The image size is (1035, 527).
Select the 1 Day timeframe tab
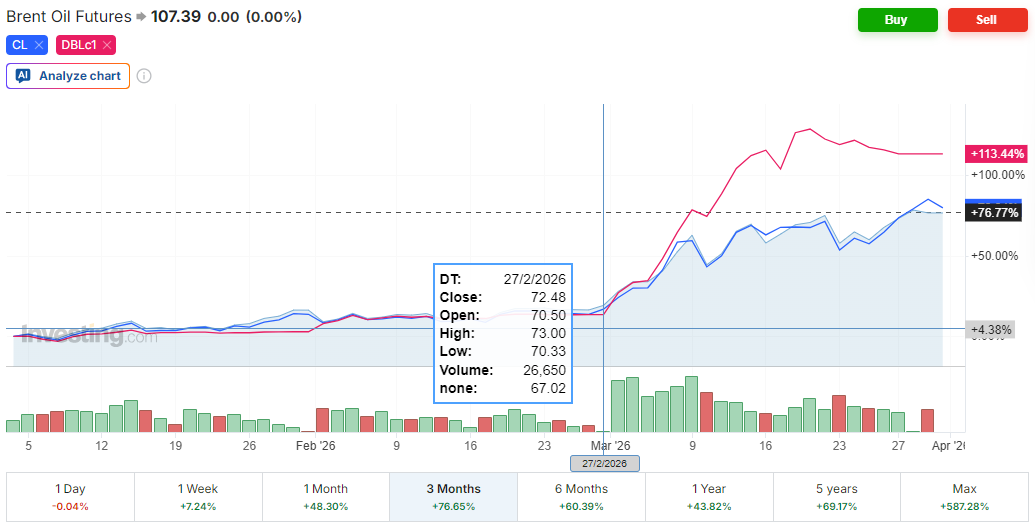[x=70, y=497]
